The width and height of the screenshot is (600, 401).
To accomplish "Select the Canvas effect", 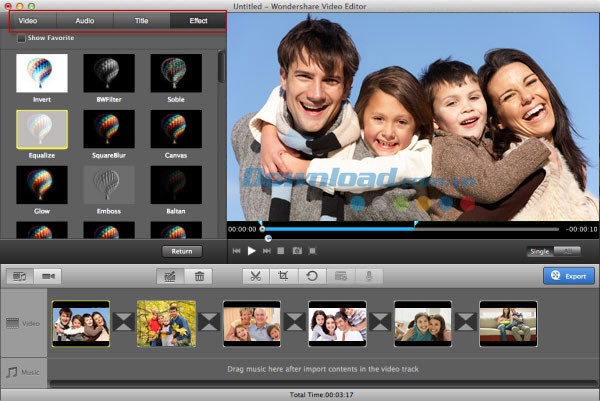I will click(176, 129).
